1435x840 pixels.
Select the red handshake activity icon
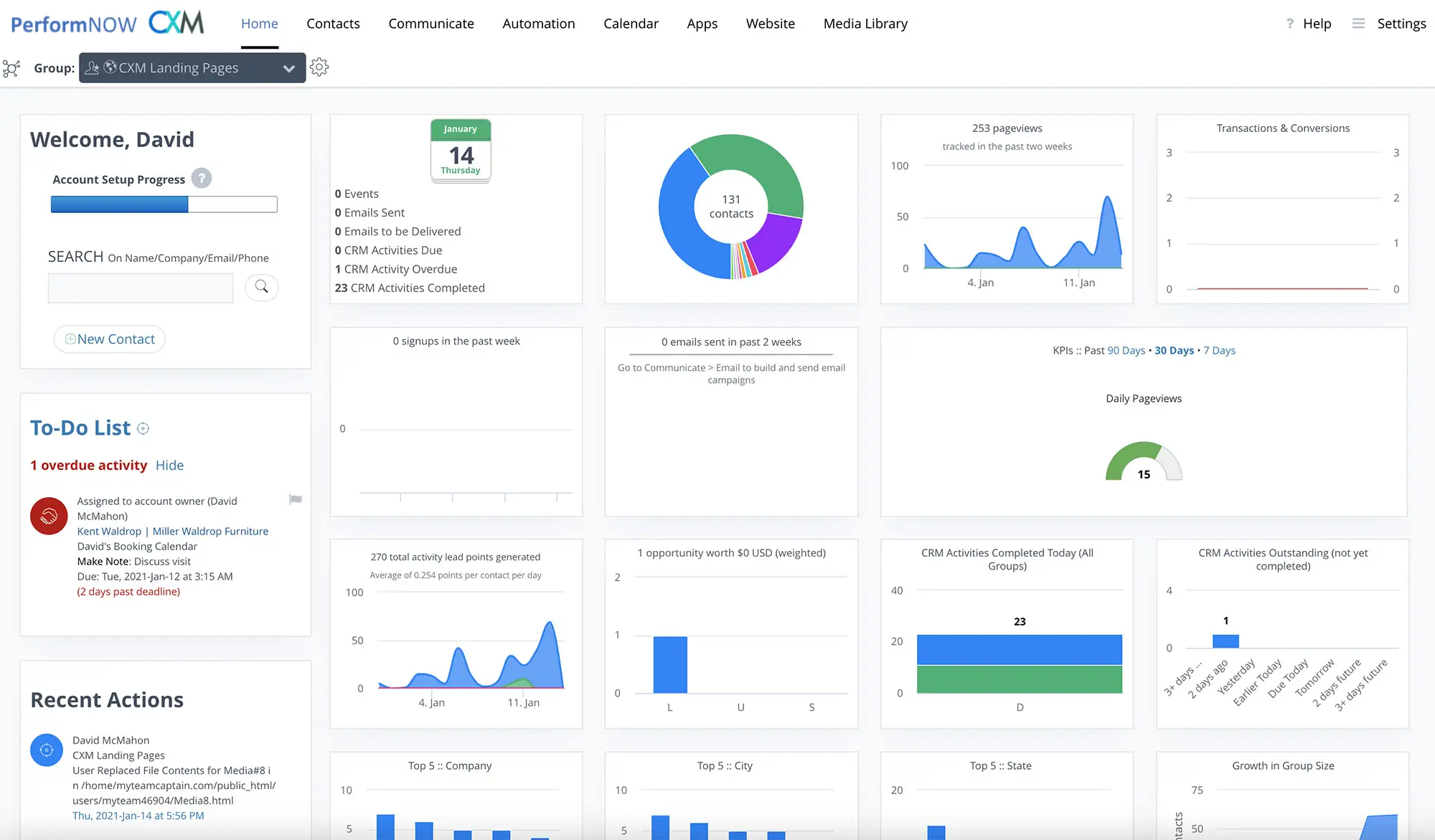pyautogui.click(x=48, y=516)
